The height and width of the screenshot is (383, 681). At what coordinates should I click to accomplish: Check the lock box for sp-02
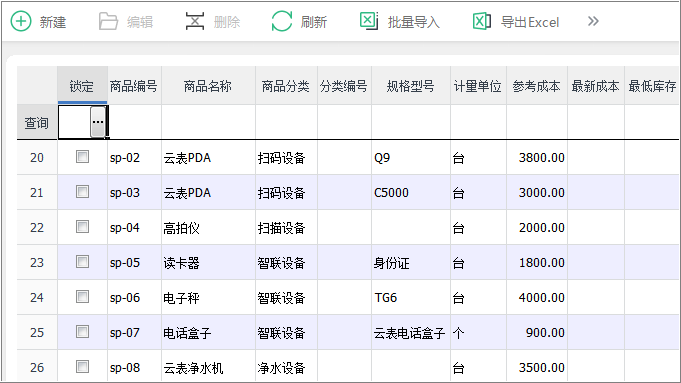[82, 156]
